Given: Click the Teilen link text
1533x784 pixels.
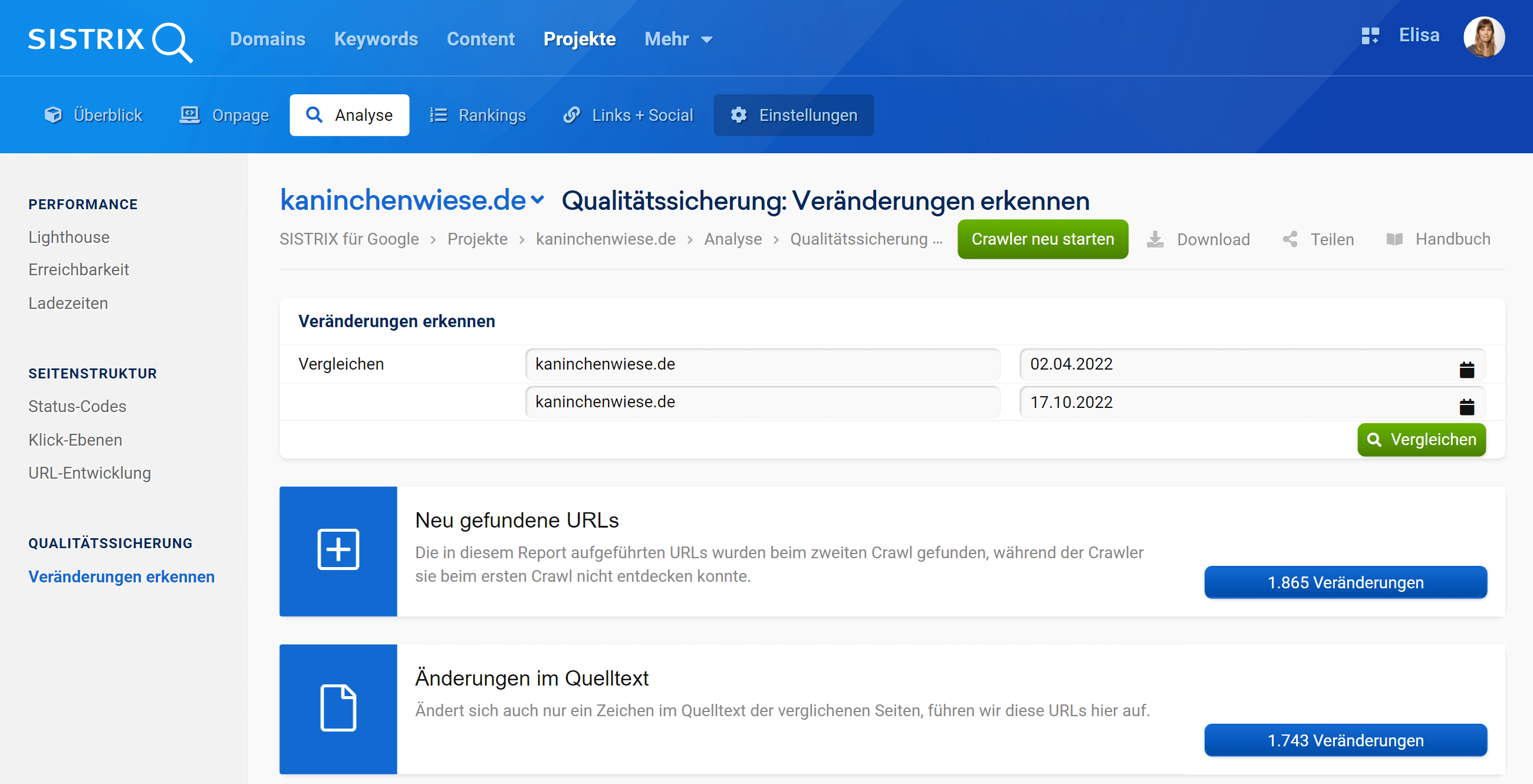Looking at the screenshot, I should coord(1332,239).
